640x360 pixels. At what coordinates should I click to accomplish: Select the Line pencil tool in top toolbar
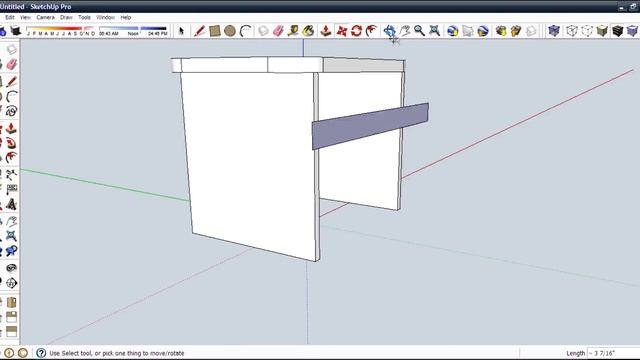pos(199,31)
